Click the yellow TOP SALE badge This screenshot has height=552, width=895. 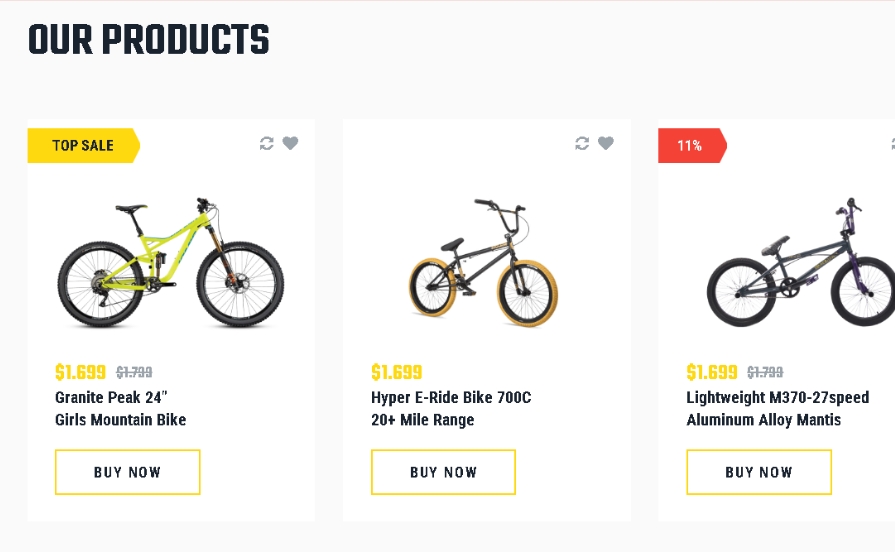pos(83,146)
